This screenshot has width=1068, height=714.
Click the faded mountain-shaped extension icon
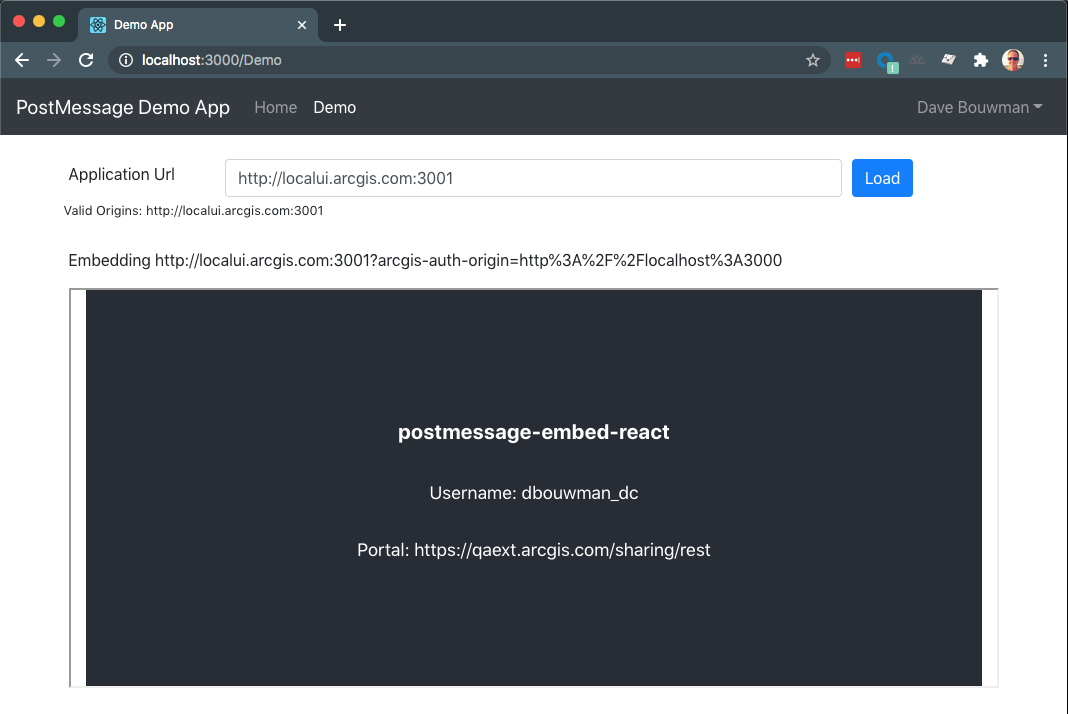coord(917,60)
